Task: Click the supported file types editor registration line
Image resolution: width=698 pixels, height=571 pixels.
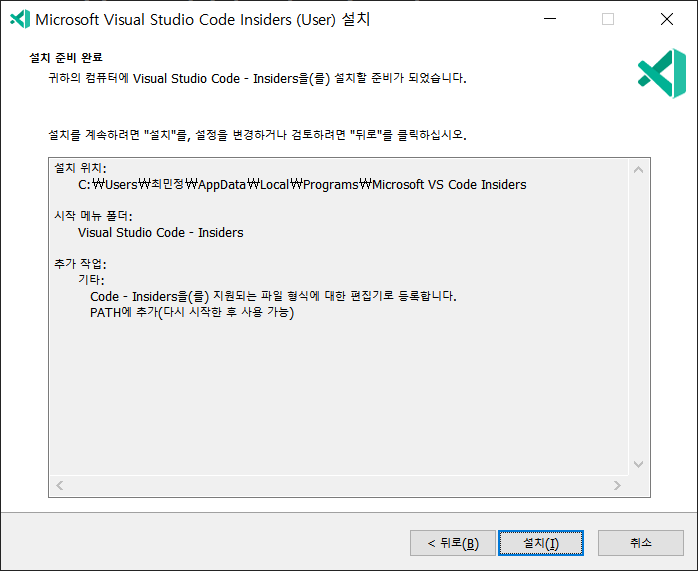Action: 273,296
